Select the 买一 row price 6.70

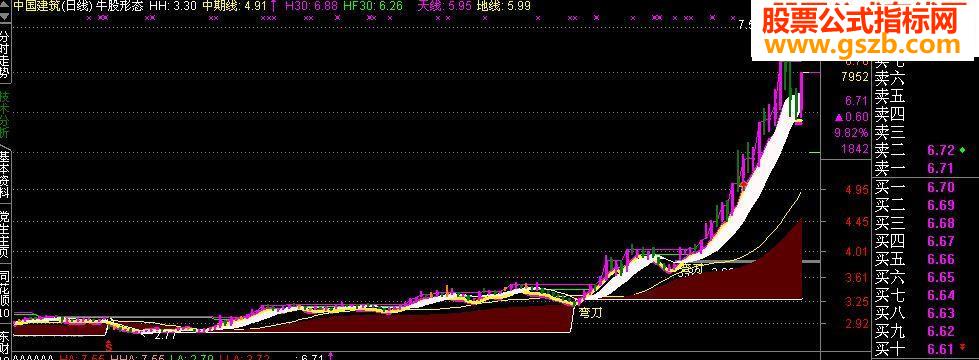940,187
